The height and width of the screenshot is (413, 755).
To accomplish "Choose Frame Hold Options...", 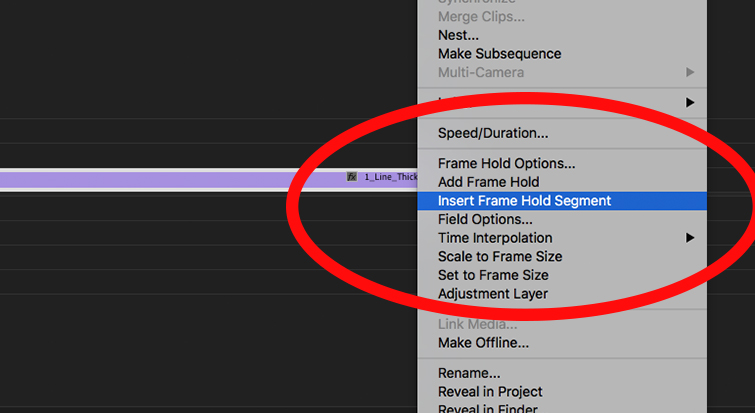I will [506, 163].
